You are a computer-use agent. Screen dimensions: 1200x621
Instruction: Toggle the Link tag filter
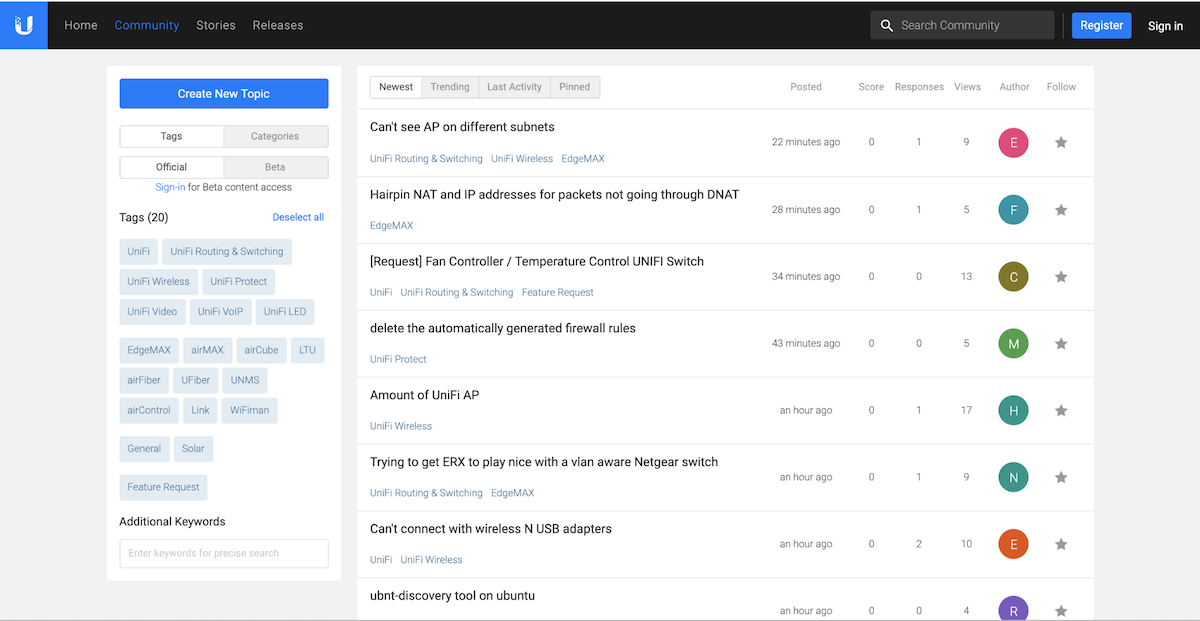(201, 411)
